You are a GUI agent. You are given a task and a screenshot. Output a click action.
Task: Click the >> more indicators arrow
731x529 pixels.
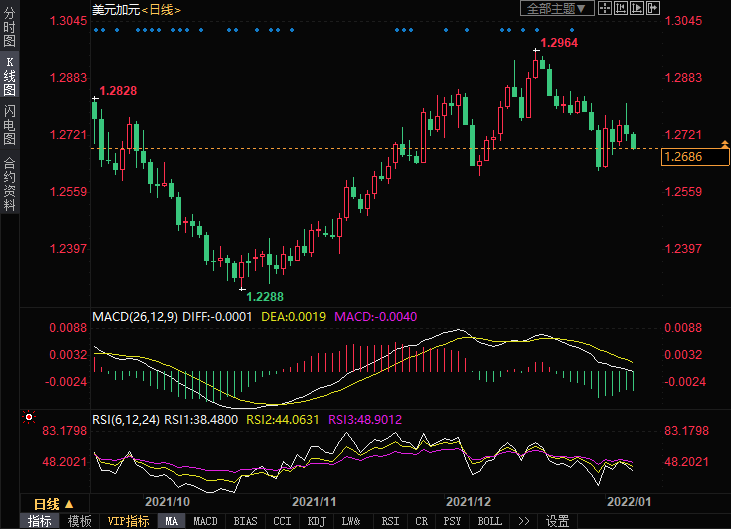[524, 521]
